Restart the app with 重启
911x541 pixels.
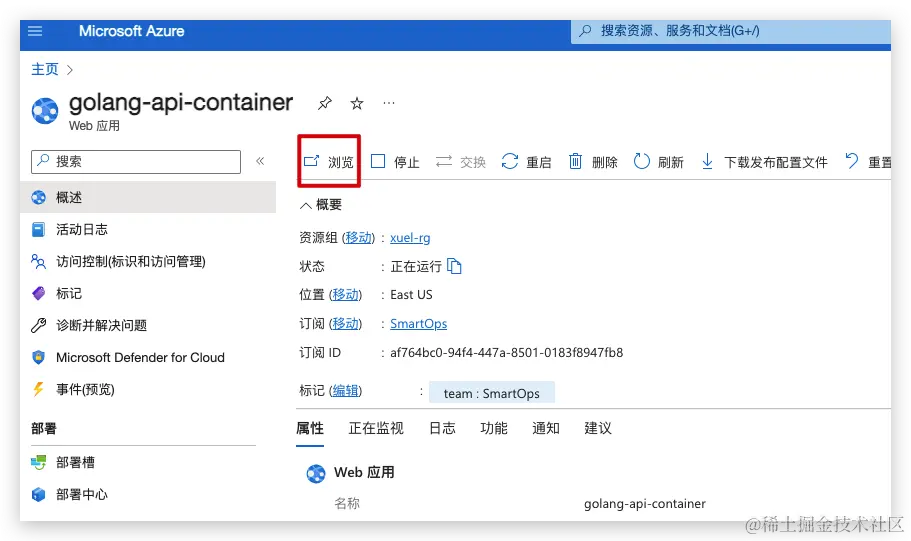pos(526,162)
